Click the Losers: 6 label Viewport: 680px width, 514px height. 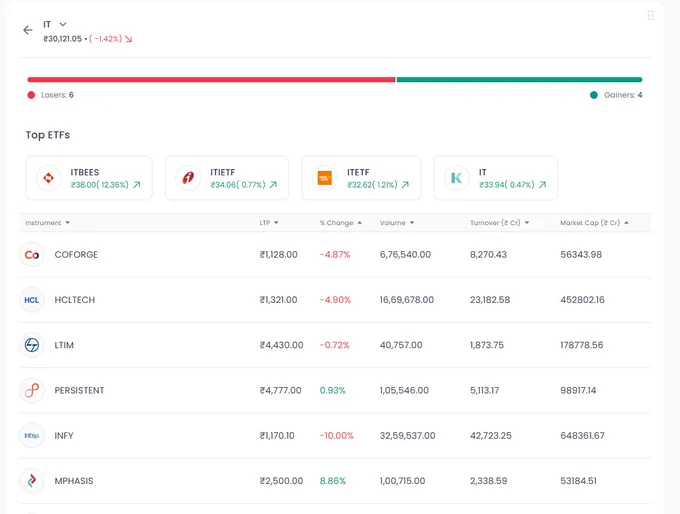click(57, 95)
